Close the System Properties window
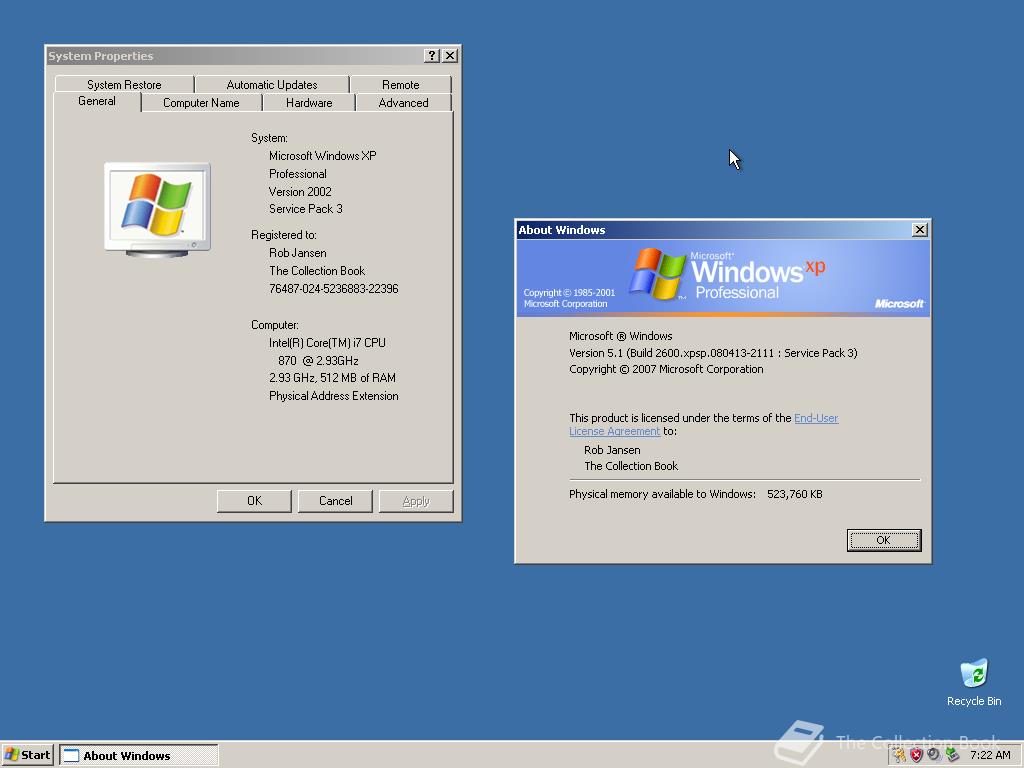The image size is (1024, 768). pyautogui.click(x=450, y=56)
